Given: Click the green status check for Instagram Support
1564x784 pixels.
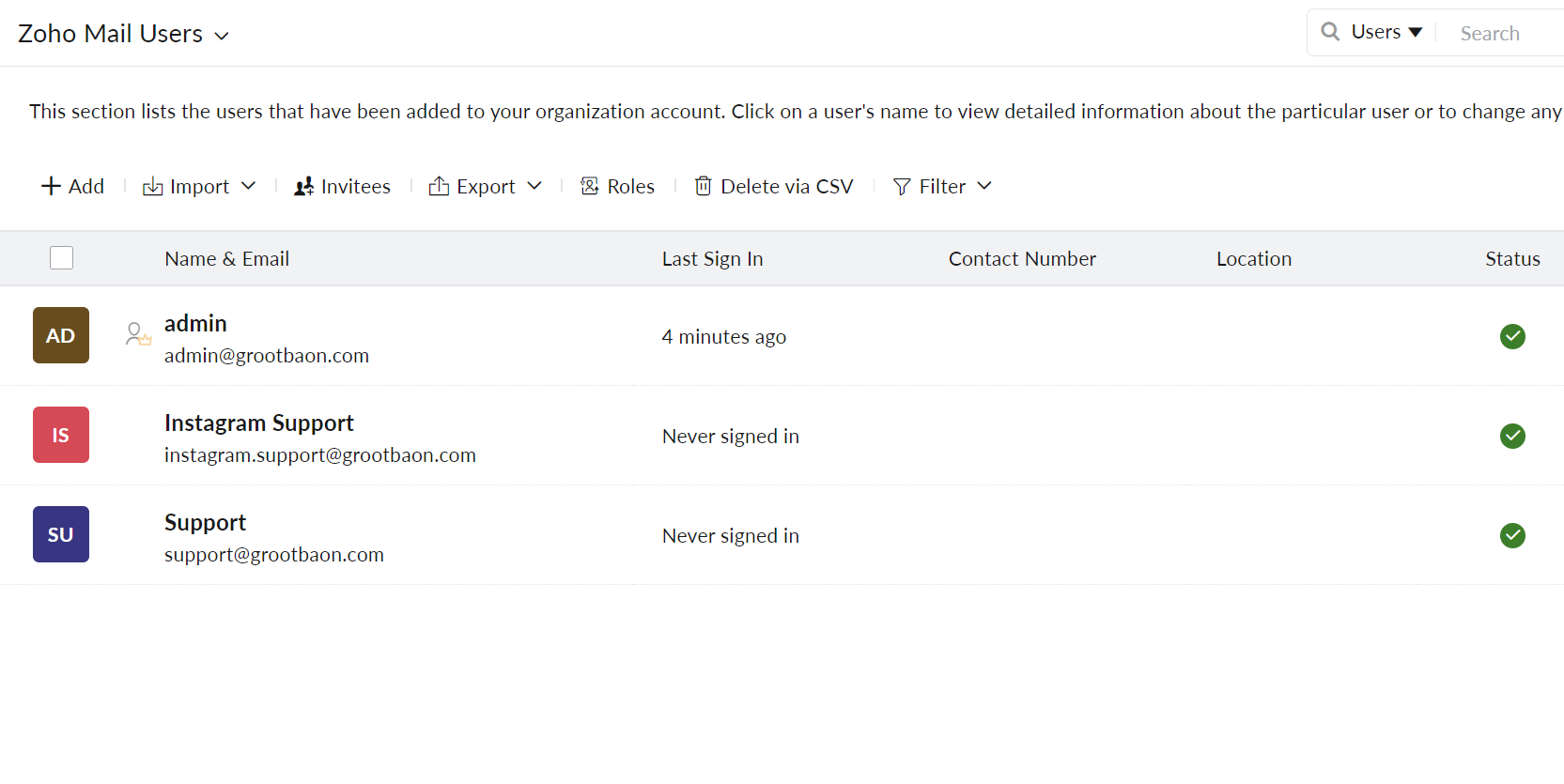Looking at the screenshot, I should (x=1512, y=436).
